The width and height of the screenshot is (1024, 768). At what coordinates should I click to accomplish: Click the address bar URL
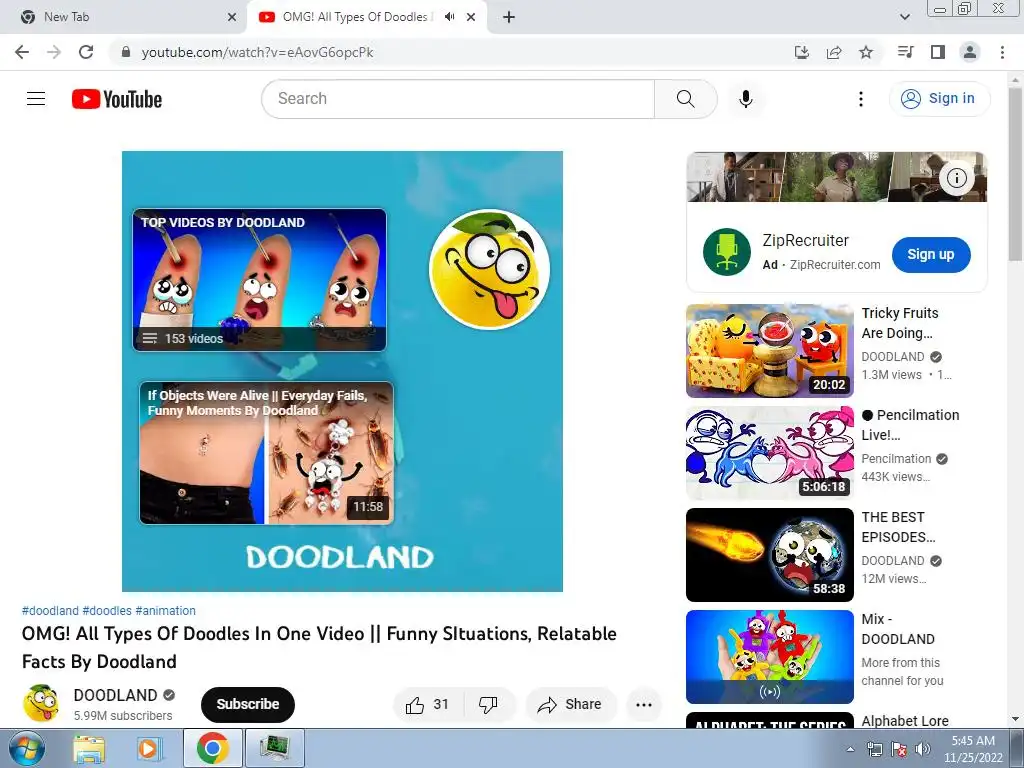pyautogui.click(x=257, y=52)
